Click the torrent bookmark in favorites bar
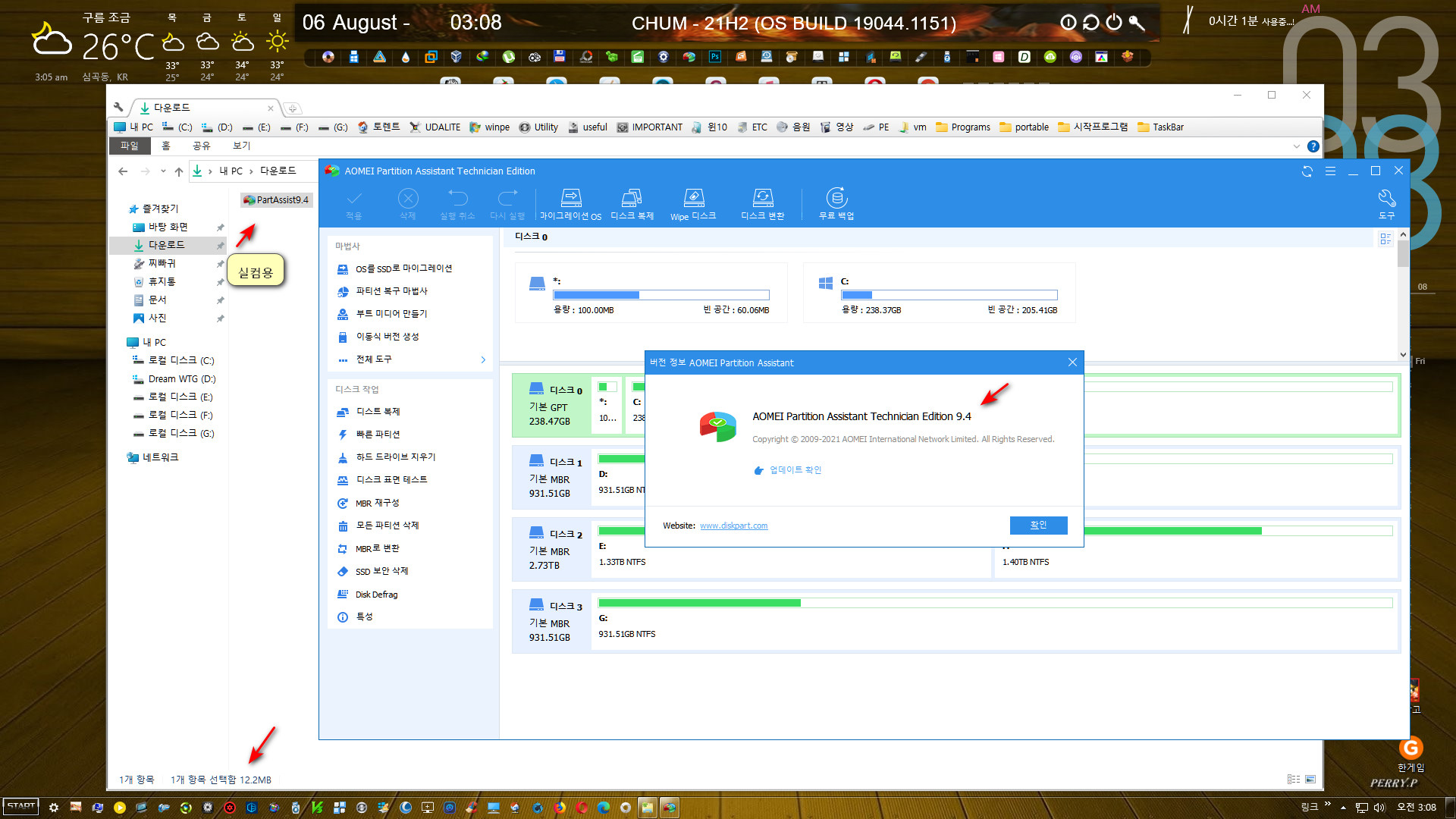 click(378, 127)
